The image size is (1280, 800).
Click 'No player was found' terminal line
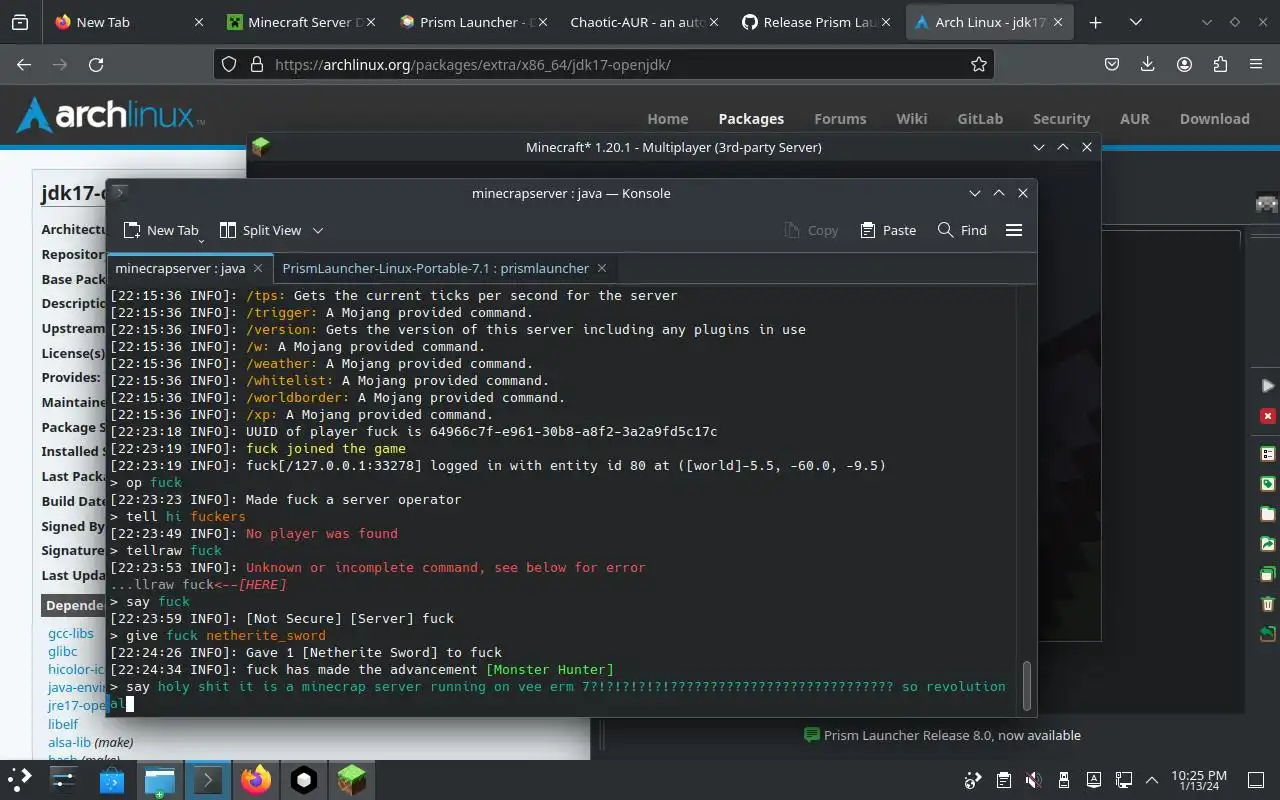[322, 533]
